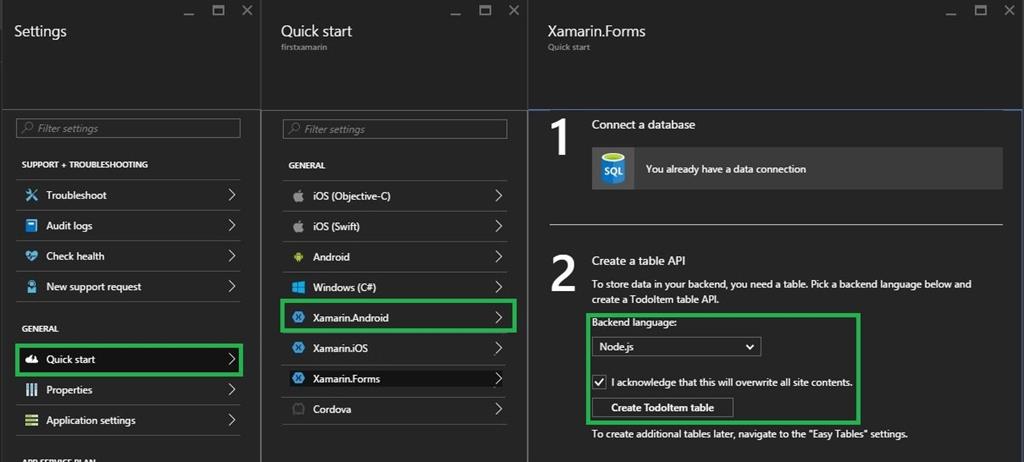Open the Backend language dropdown
Image resolution: width=1024 pixels, height=462 pixels.
[x=676, y=347]
